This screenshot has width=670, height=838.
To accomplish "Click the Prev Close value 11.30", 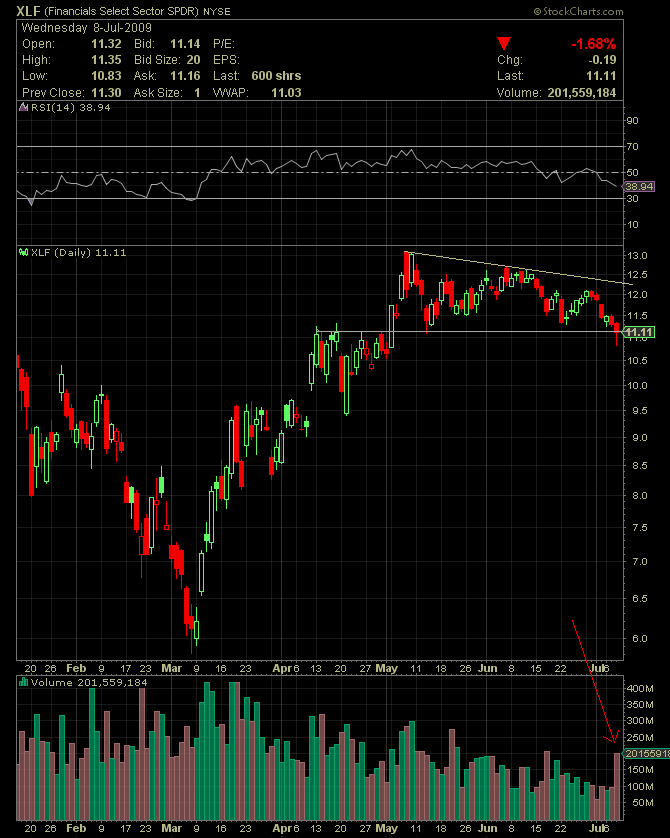I will pyautogui.click(x=106, y=92).
